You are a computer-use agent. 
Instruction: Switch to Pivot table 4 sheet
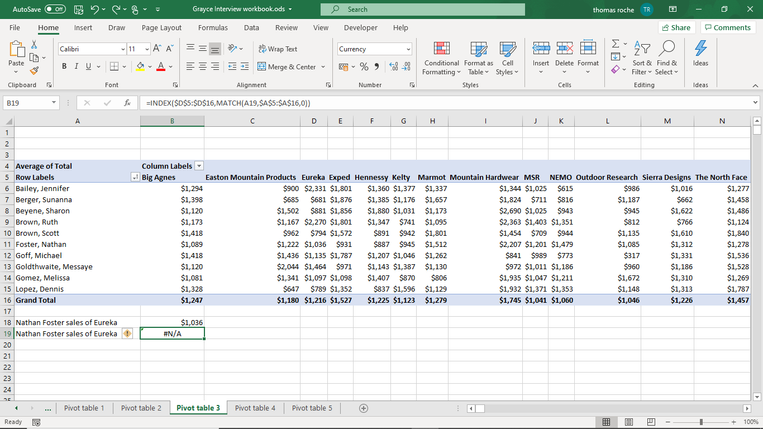coord(254,408)
